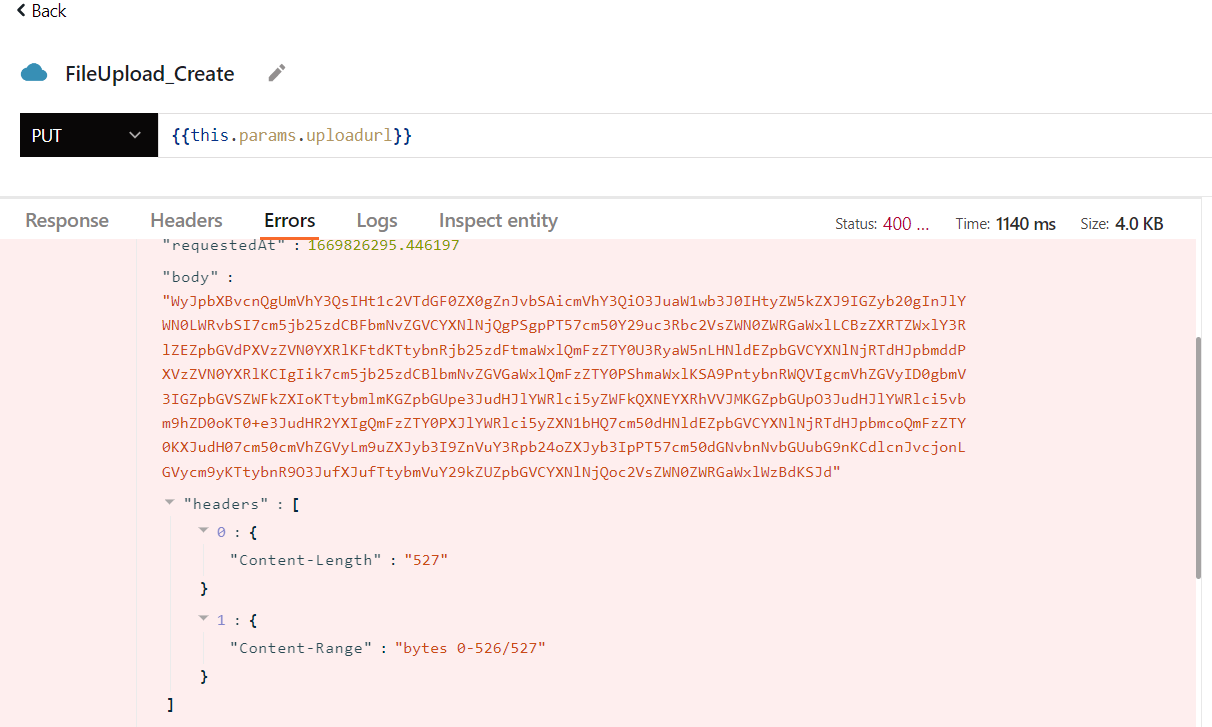Viewport: 1212px width, 727px height.
Task: Click the pencil edit icon beside FileUpload_Create
Action: (276, 73)
